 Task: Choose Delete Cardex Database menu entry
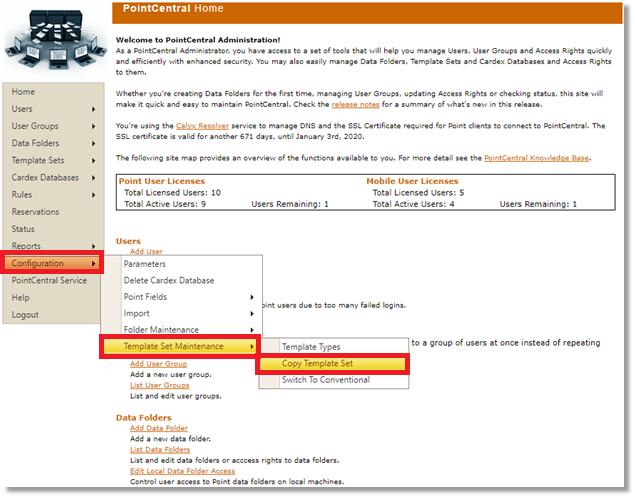169,281
